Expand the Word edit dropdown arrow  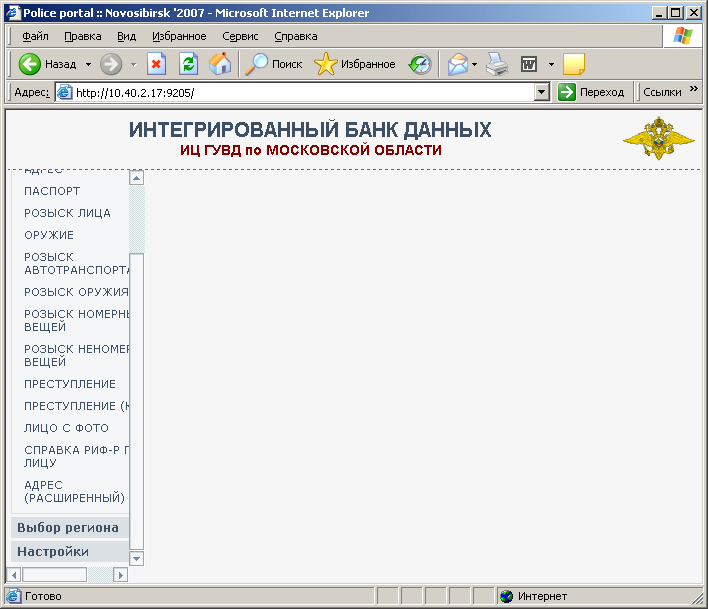[551, 65]
